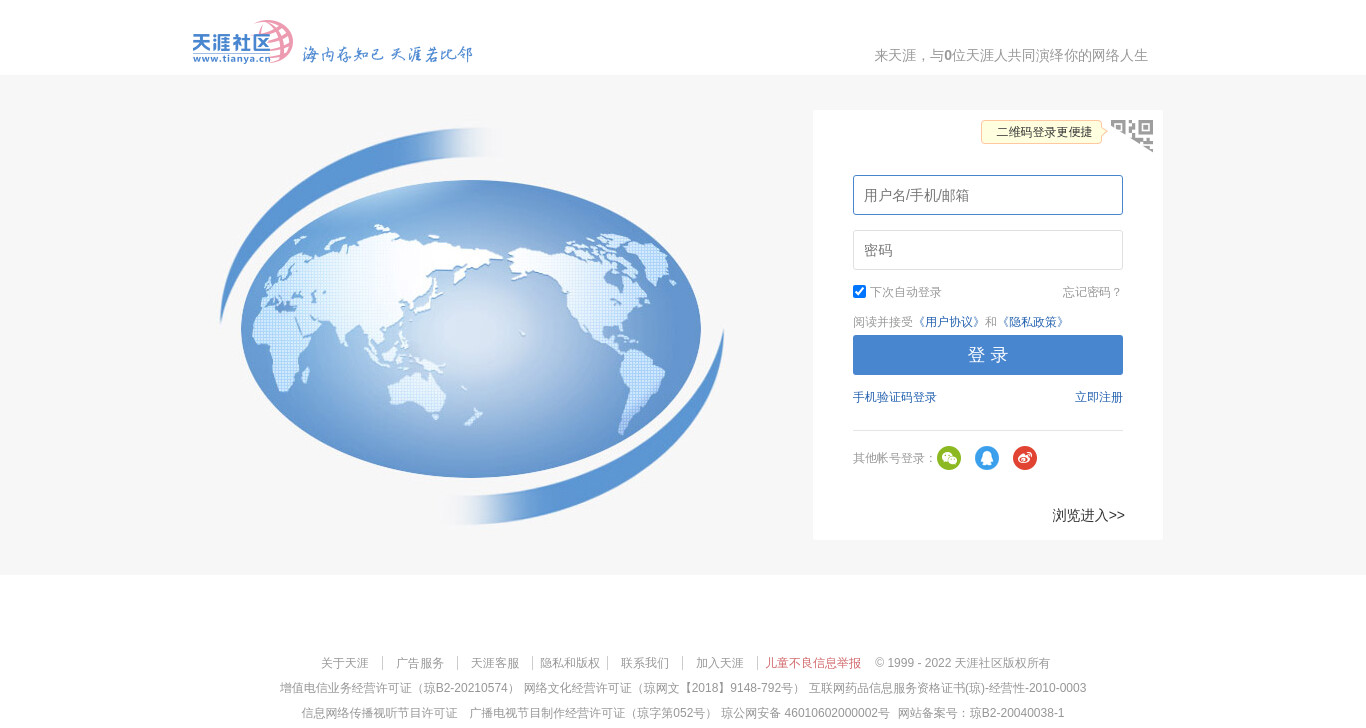Click 广播电视节目制作经营许可证 text
This screenshot has width=1366, height=728.
tap(592, 713)
